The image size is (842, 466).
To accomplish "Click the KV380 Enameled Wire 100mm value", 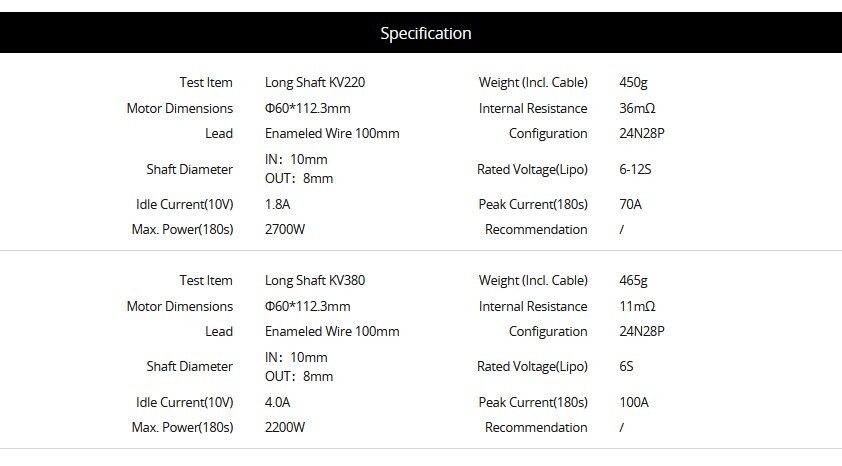I will coord(332,332).
